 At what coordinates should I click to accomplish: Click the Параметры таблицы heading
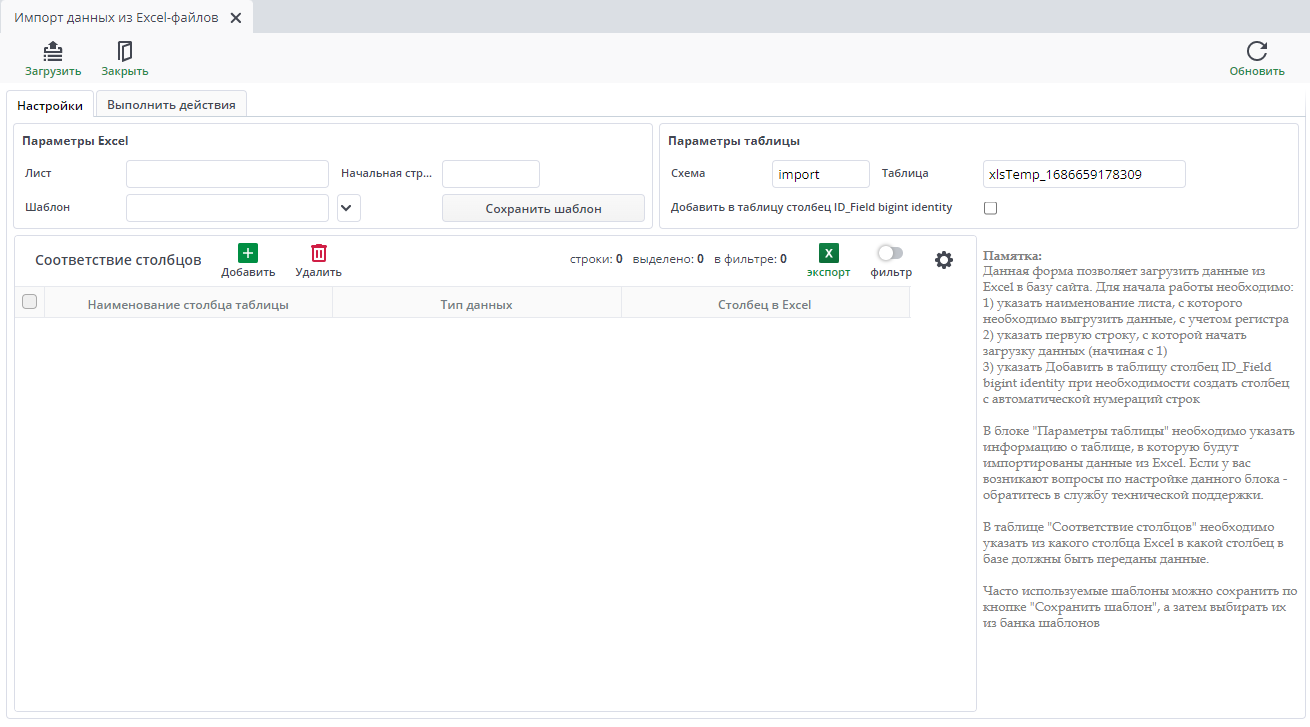(x=734, y=141)
